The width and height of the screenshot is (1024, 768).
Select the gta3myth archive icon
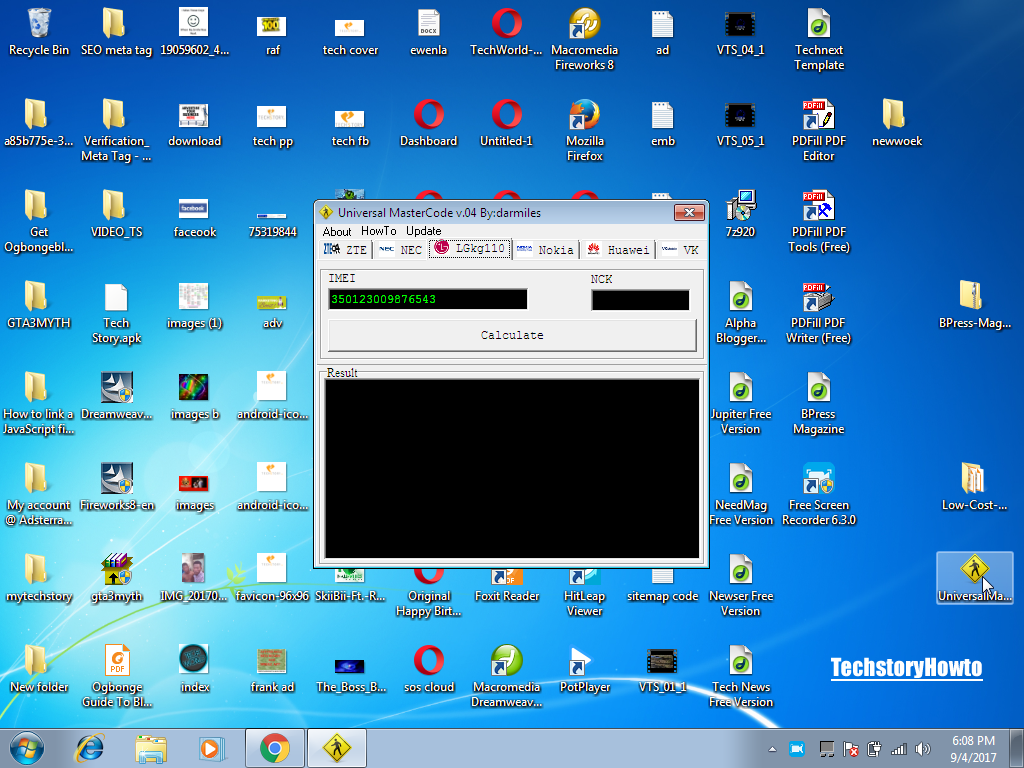point(116,578)
